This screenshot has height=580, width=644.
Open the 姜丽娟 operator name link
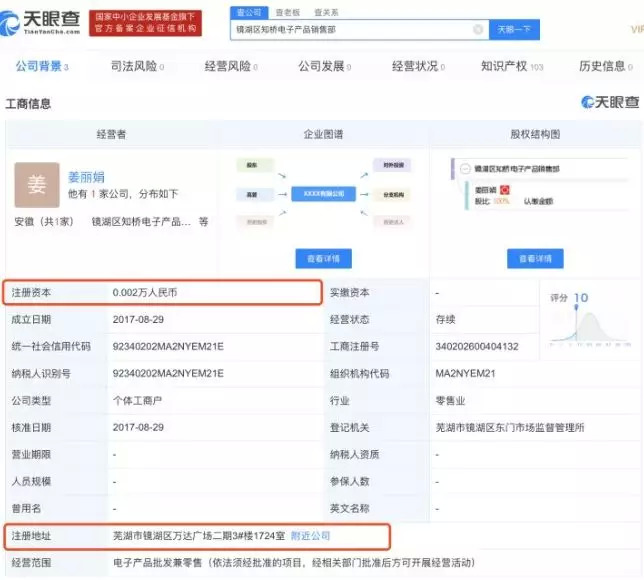pos(88,173)
